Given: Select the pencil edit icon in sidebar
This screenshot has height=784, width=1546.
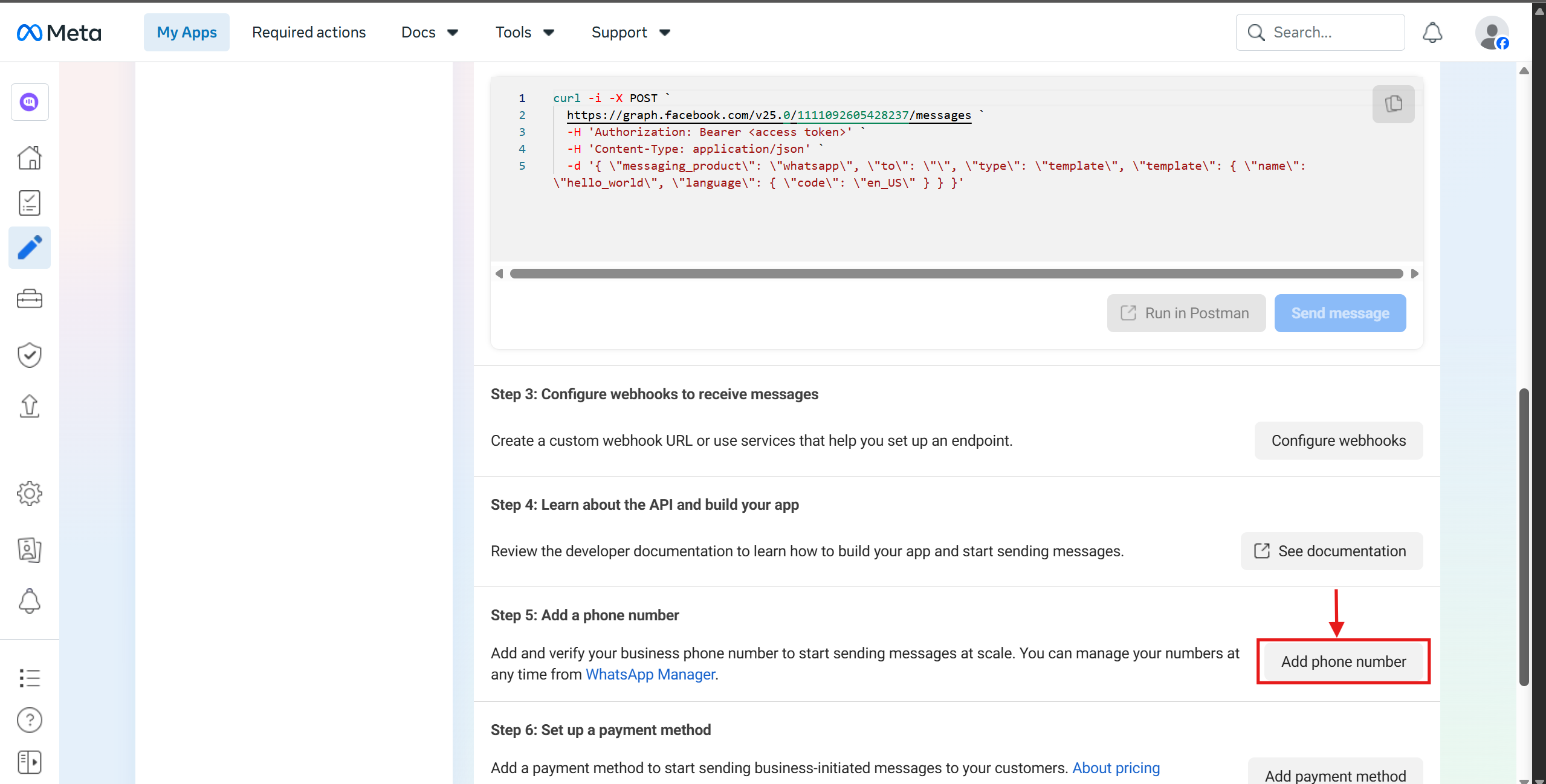Looking at the screenshot, I should click(x=30, y=248).
